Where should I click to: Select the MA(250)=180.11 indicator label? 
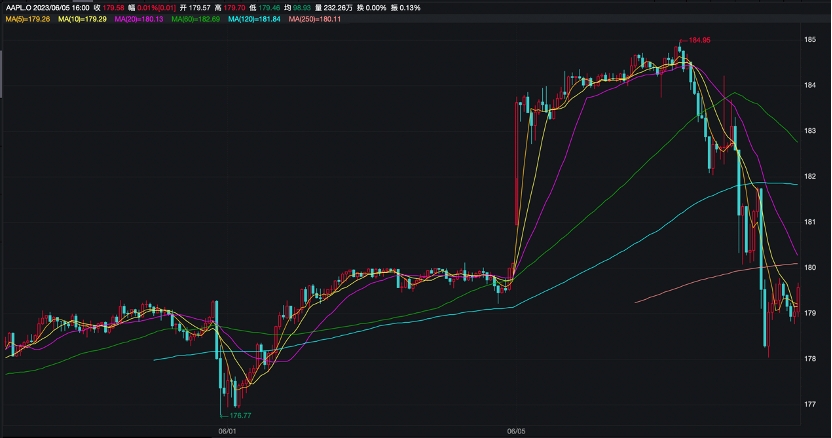315,19
